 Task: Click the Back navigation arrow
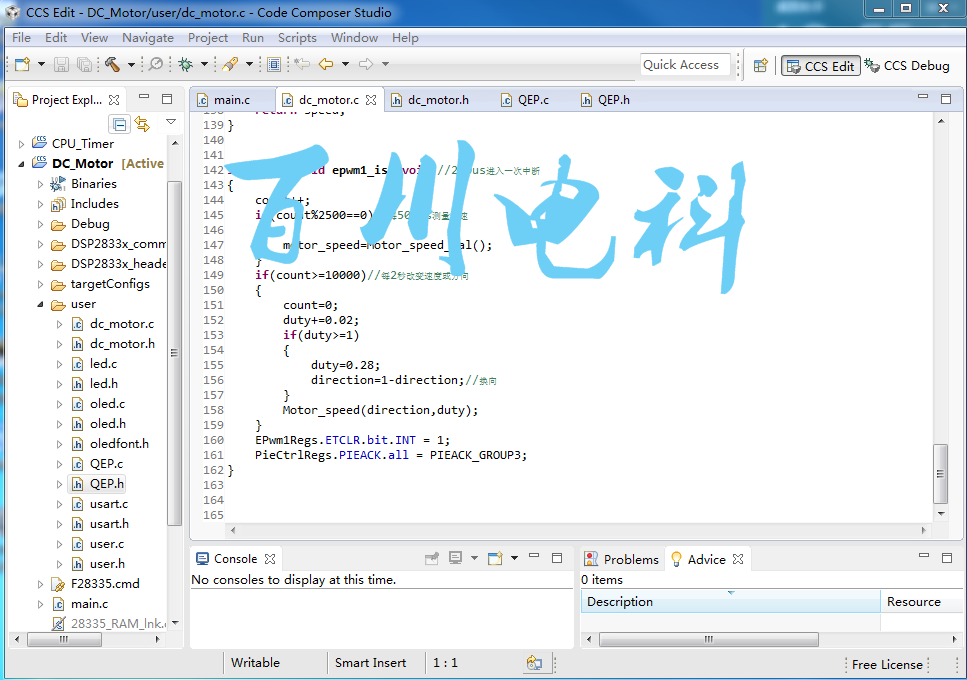326,63
